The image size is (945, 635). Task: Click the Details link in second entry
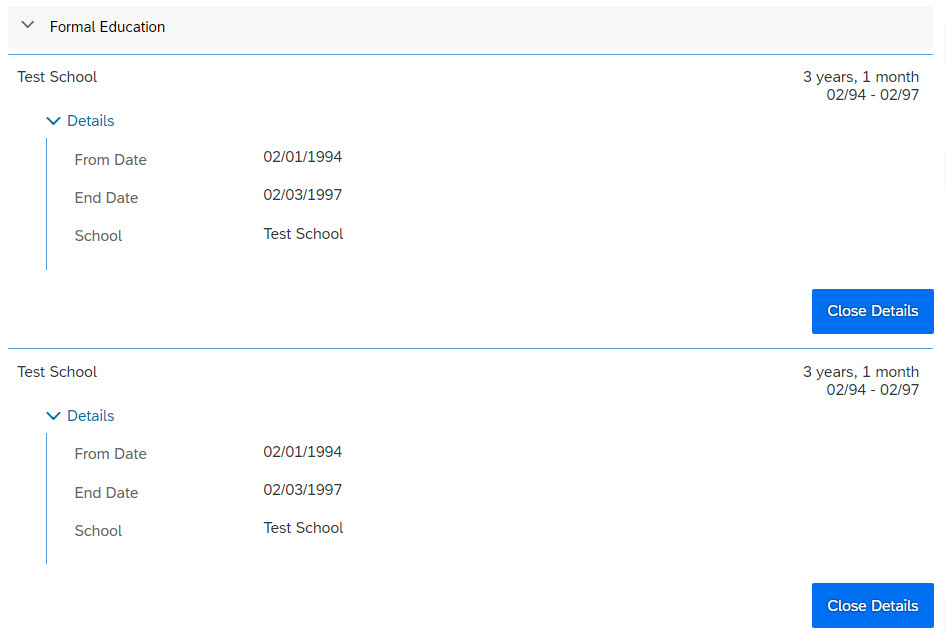click(x=90, y=416)
